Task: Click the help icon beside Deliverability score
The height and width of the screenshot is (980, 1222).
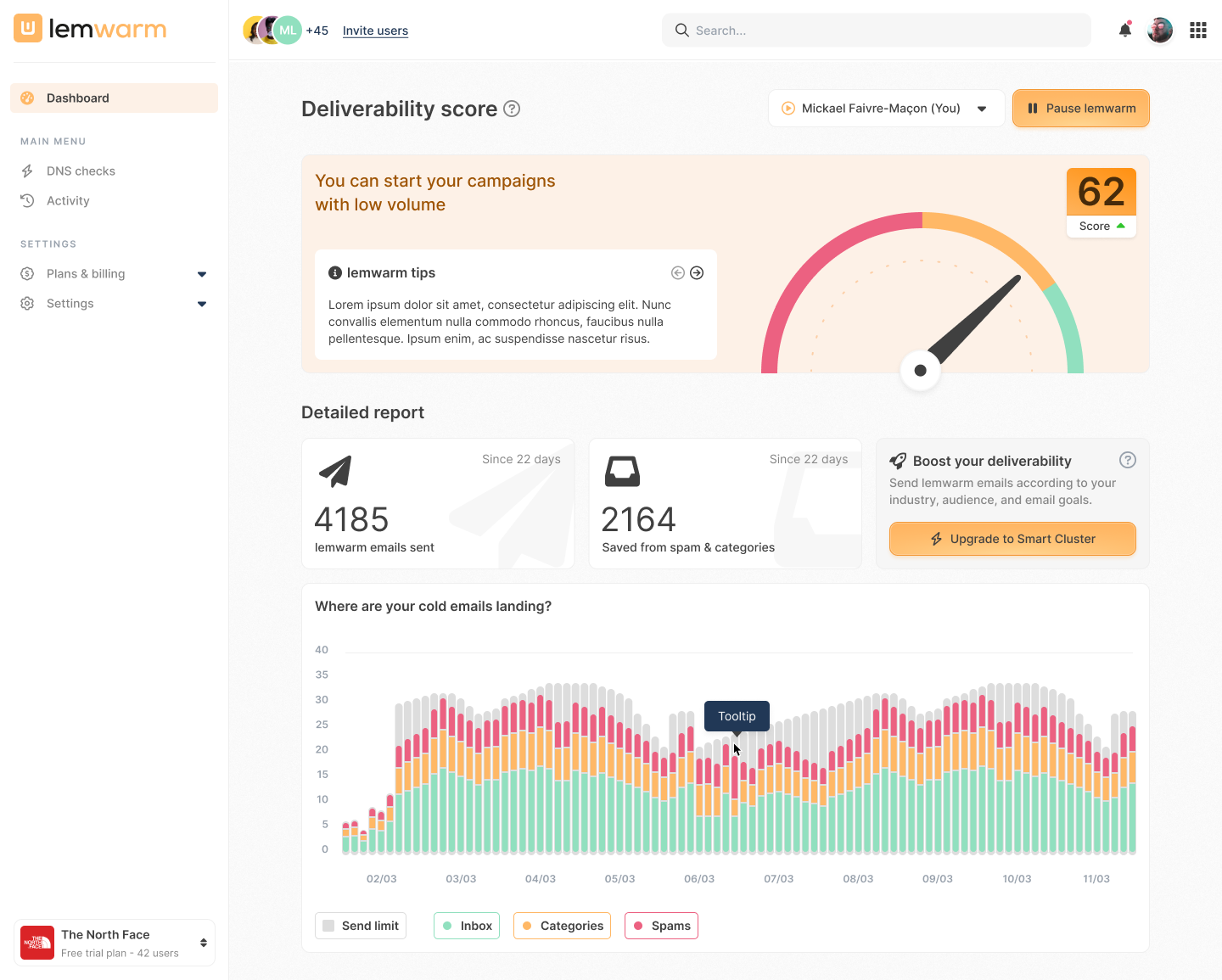Action: (x=512, y=109)
